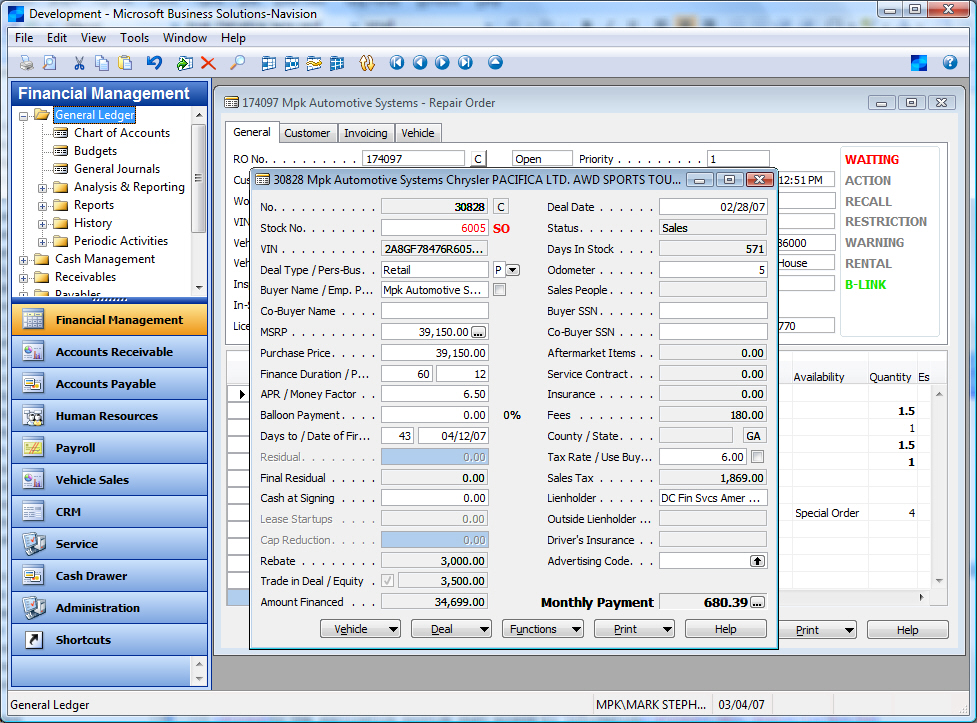The height and width of the screenshot is (723, 977).
Task: Select Chart of Accounts in the tree
Action: [122, 133]
